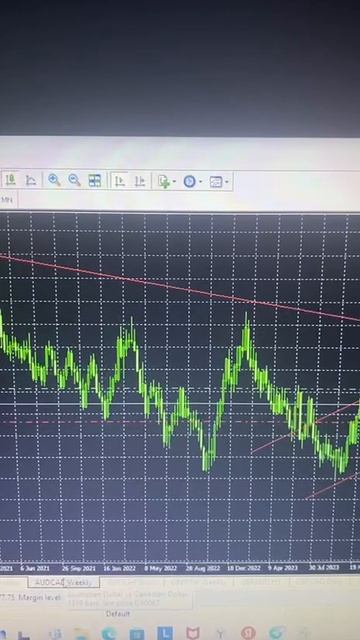The width and height of the screenshot is (360, 640).
Task: Open the add indicators icon
Action: 164,182
